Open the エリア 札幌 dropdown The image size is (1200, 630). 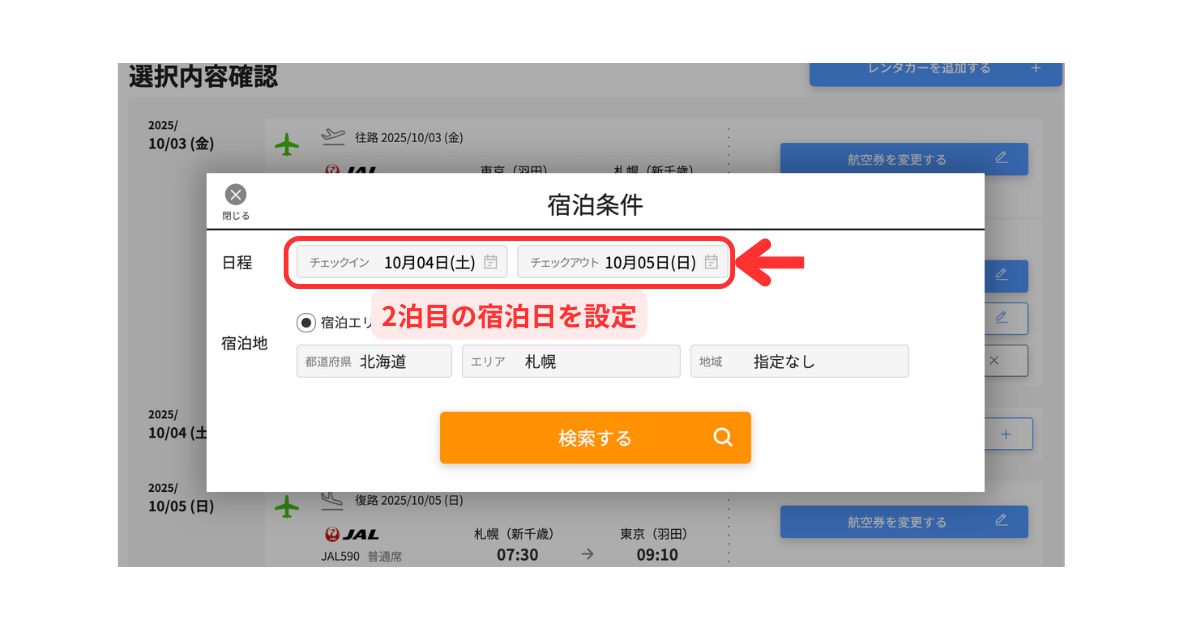coord(571,362)
